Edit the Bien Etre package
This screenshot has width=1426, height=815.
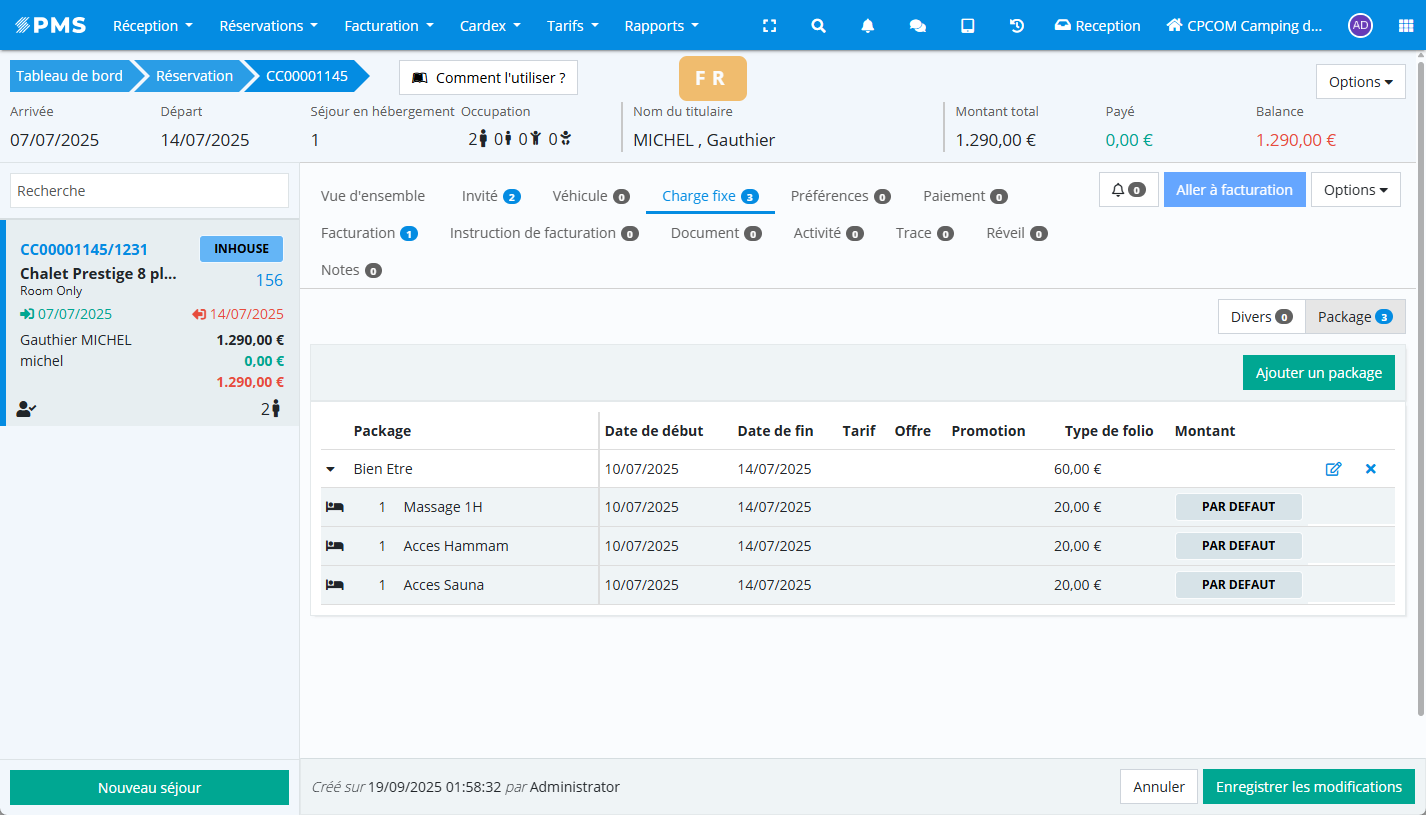pyautogui.click(x=1333, y=469)
